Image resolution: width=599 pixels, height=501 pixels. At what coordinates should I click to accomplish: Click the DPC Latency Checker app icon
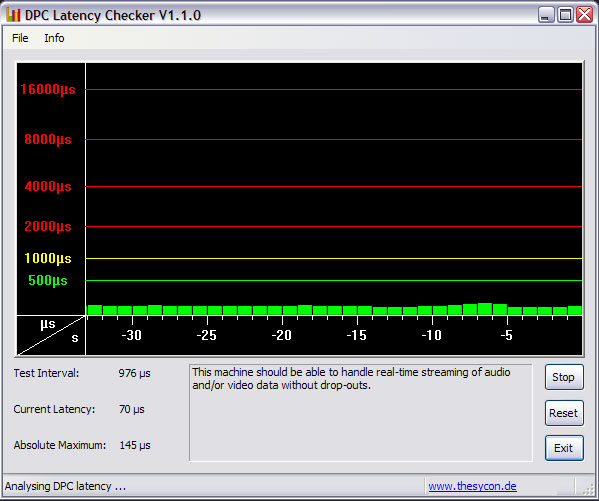[13, 15]
